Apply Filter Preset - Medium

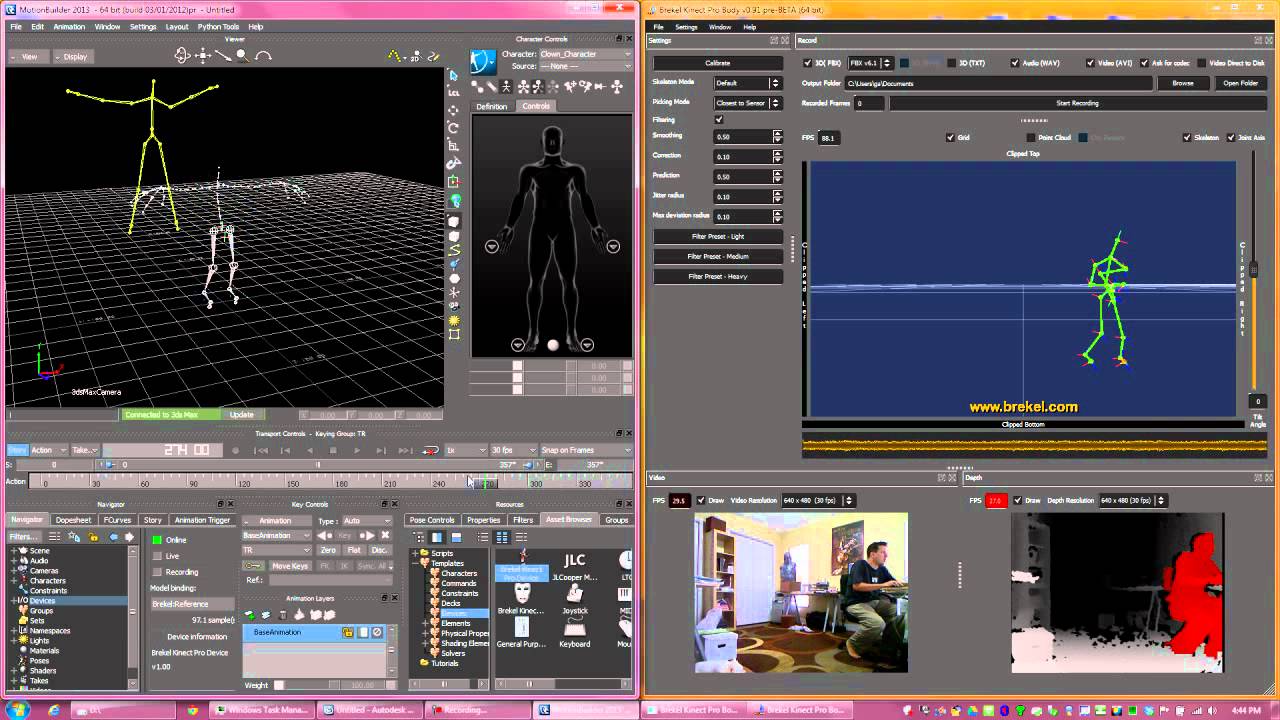tap(718, 256)
